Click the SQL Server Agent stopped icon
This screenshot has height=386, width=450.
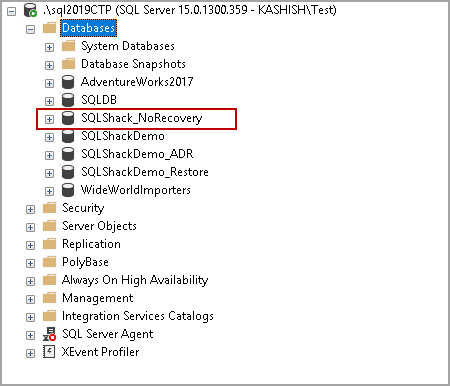(x=49, y=334)
